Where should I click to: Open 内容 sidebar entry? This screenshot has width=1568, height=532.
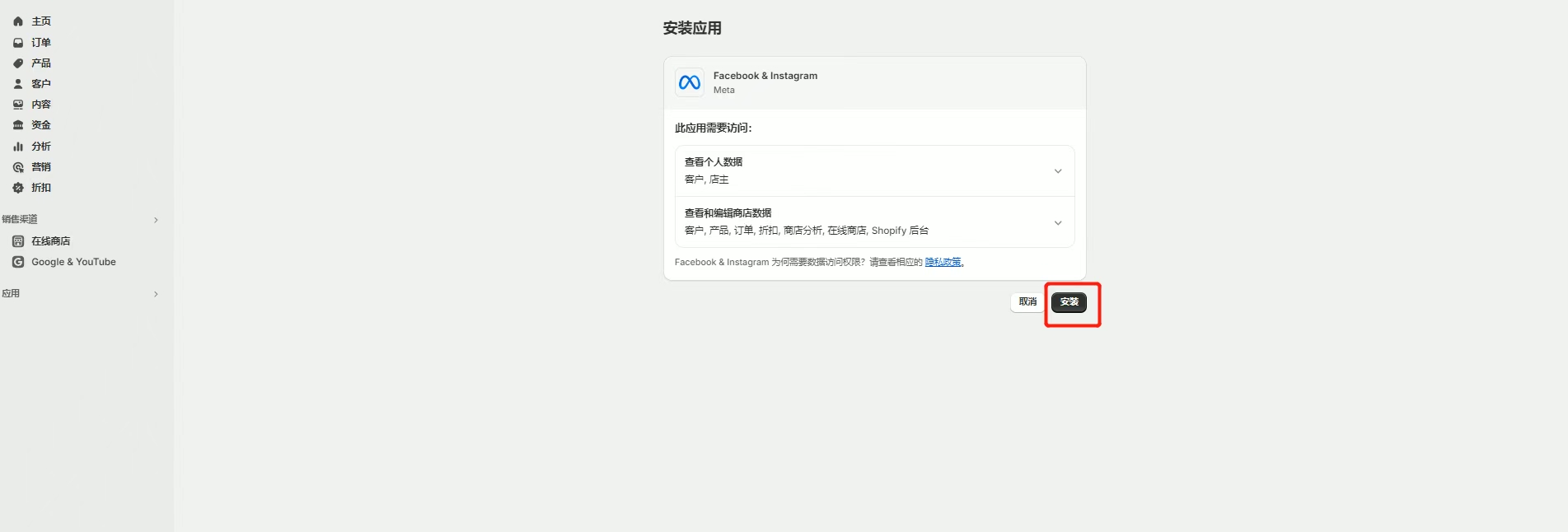click(x=41, y=105)
